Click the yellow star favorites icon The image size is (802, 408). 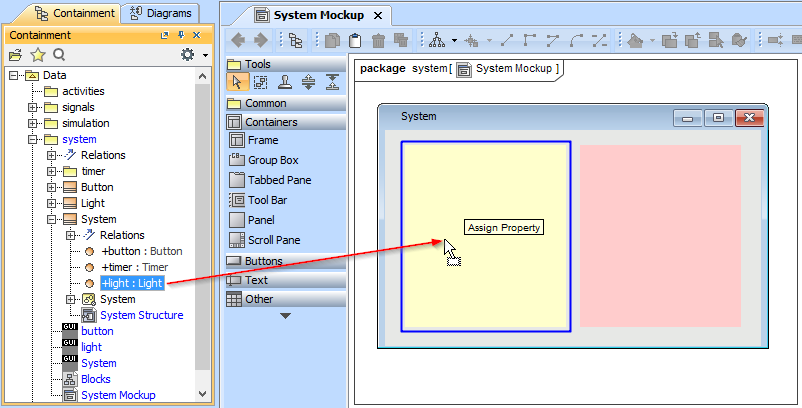(x=38, y=55)
